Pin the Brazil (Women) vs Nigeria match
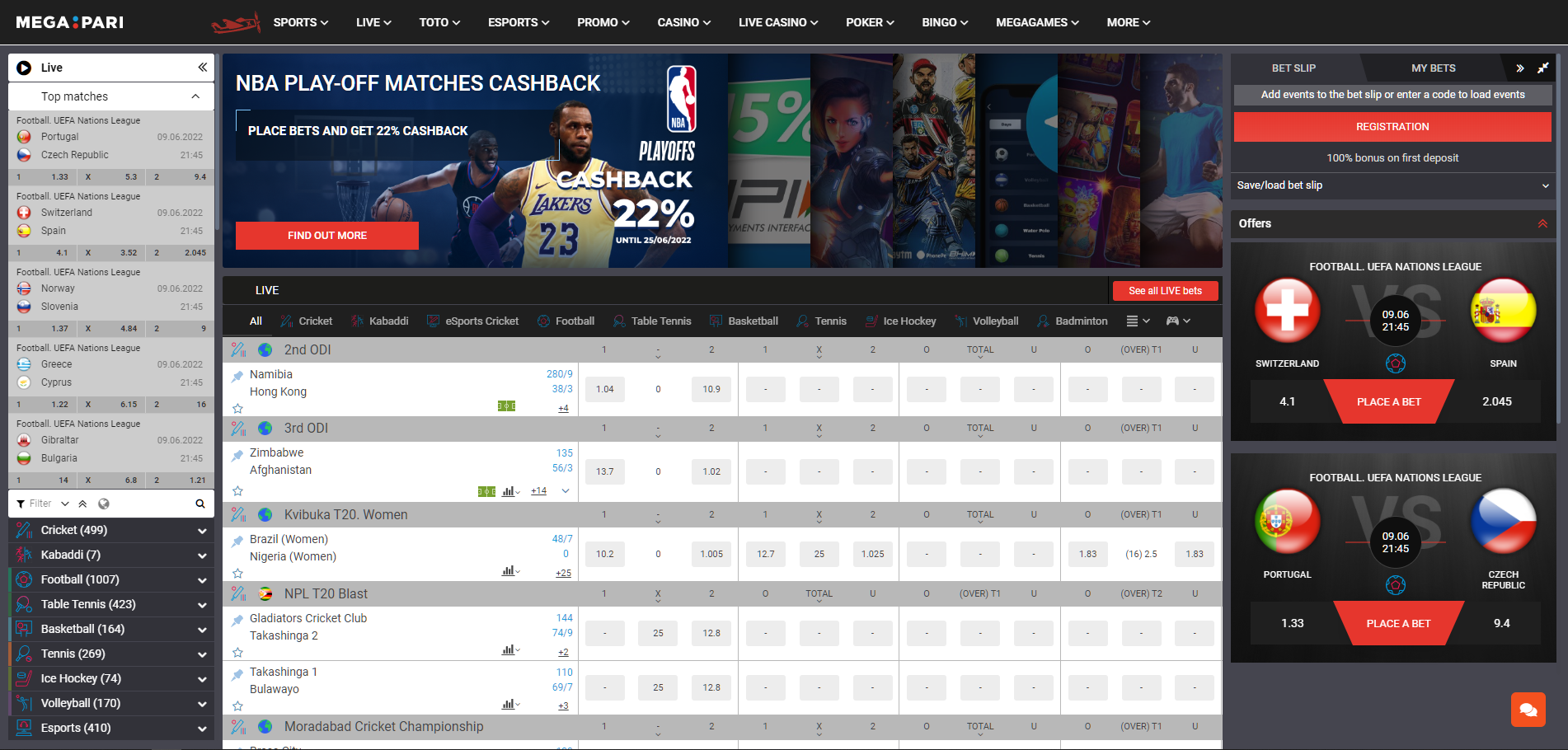This screenshot has height=750, width=1568. pos(237,541)
